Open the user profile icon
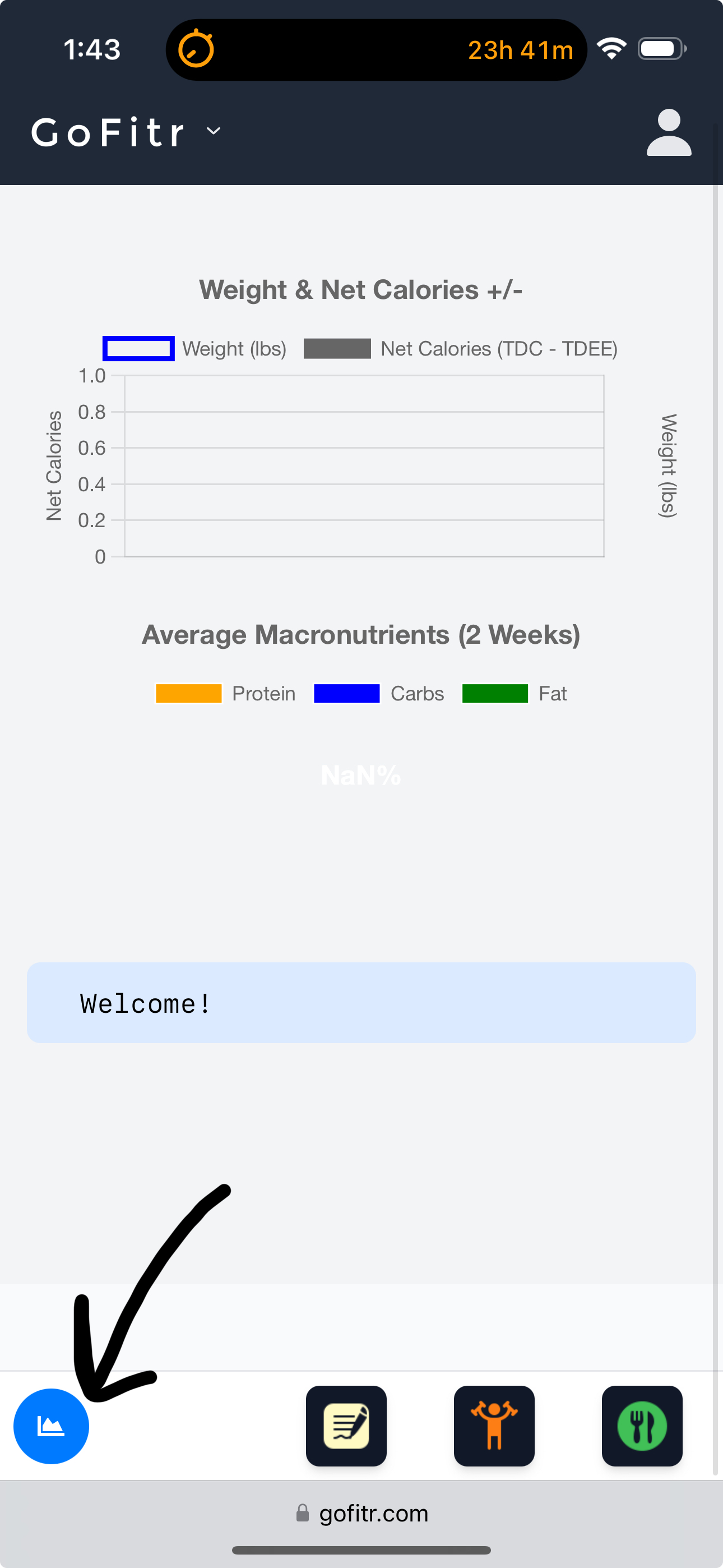 click(x=668, y=132)
